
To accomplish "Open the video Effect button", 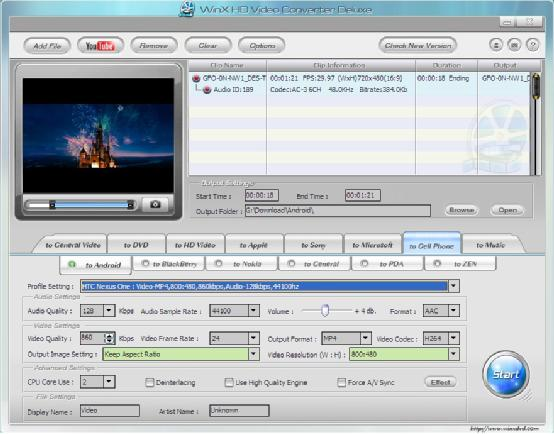I will [x=440, y=382].
